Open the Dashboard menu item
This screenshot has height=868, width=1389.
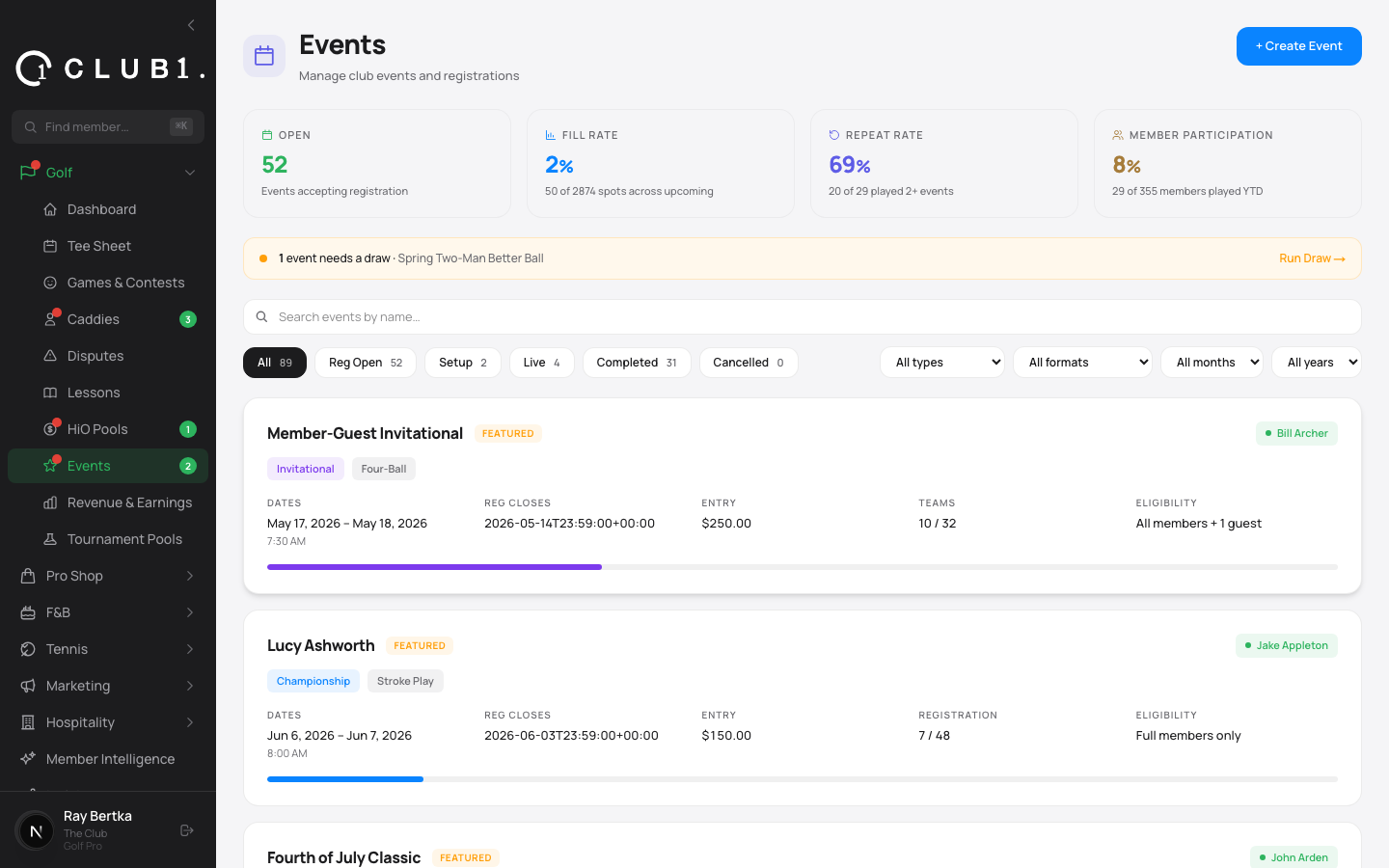pos(108,209)
